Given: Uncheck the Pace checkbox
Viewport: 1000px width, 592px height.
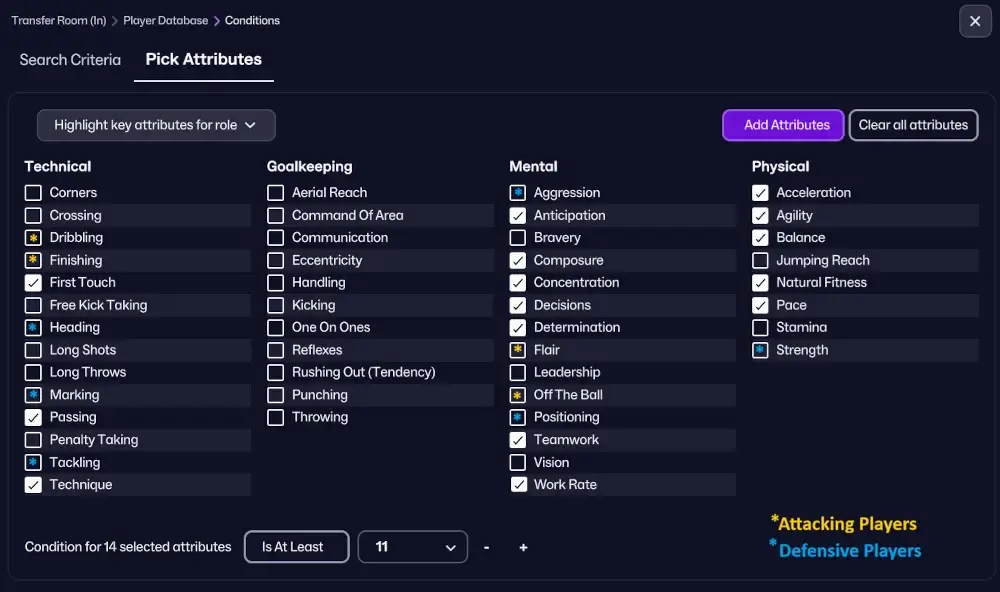Looking at the screenshot, I should [x=760, y=305].
